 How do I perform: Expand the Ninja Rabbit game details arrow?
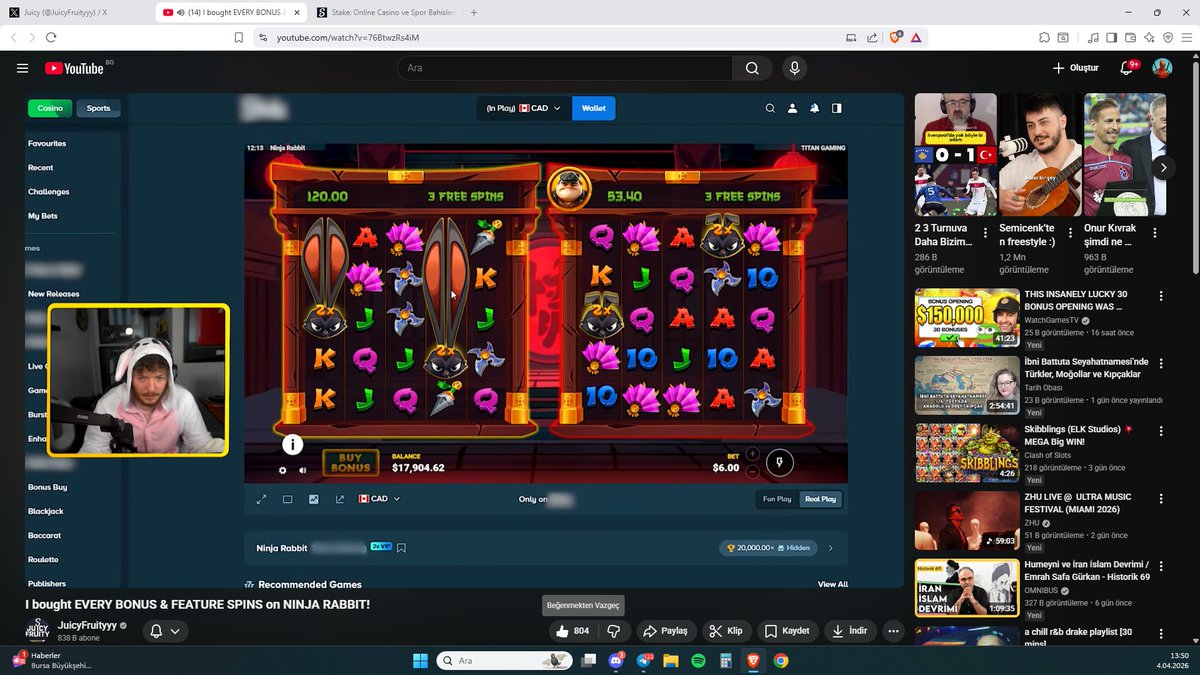831,548
